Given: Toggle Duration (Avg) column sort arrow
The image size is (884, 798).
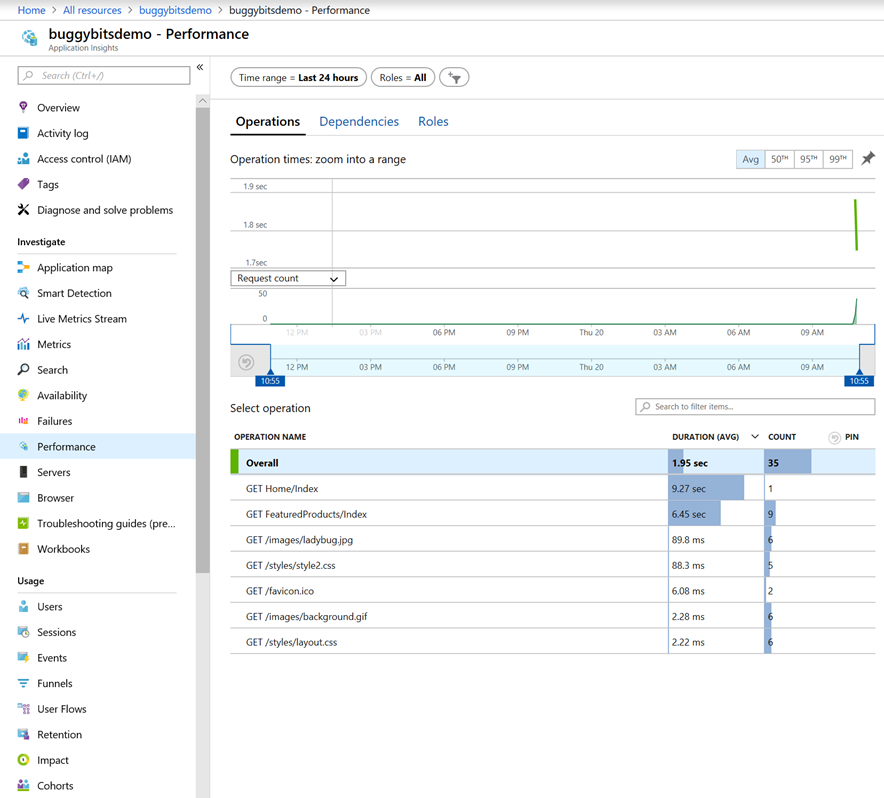Looking at the screenshot, I should (x=755, y=437).
